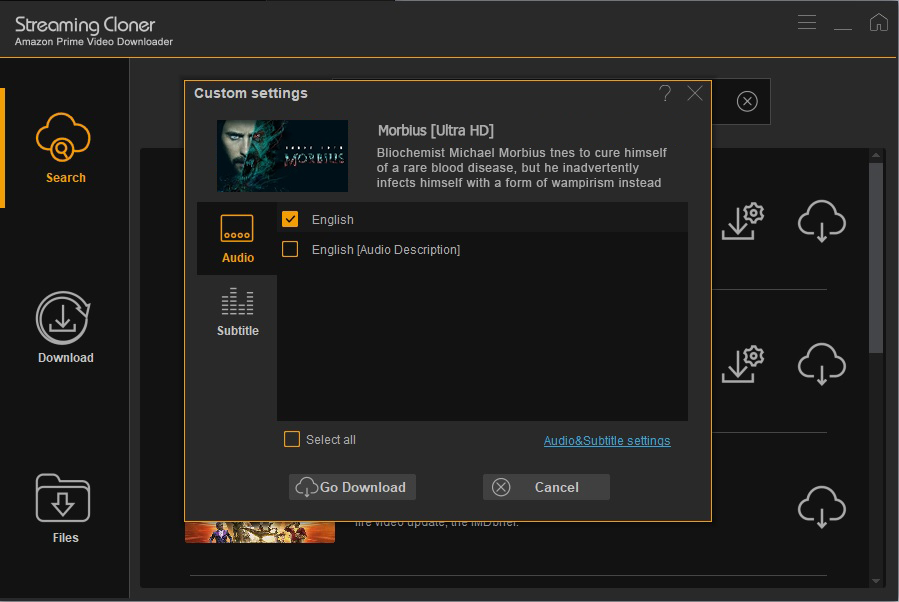Minimize the Streaming Cloner window
The width and height of the screenshot is (899, 602).
tap(843, 28)
